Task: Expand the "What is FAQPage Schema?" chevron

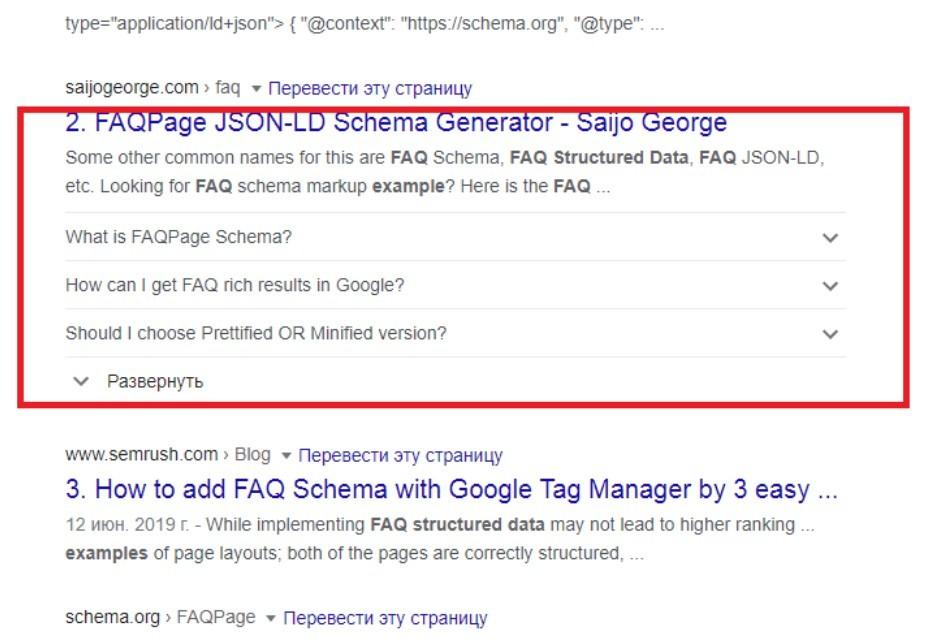Action: 829,238
